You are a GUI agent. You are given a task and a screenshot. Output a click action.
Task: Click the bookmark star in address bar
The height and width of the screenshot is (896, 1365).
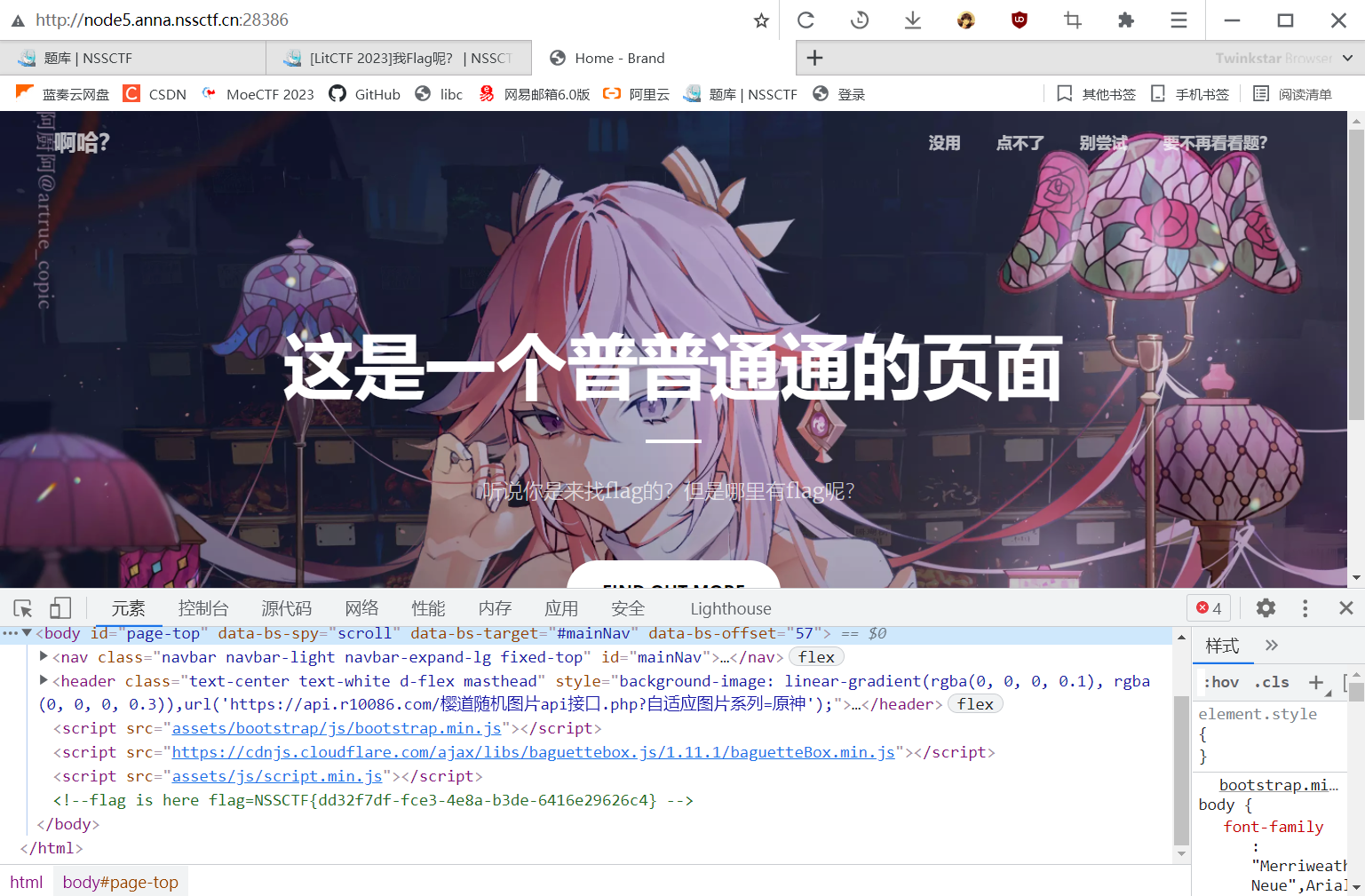(761, 20)
